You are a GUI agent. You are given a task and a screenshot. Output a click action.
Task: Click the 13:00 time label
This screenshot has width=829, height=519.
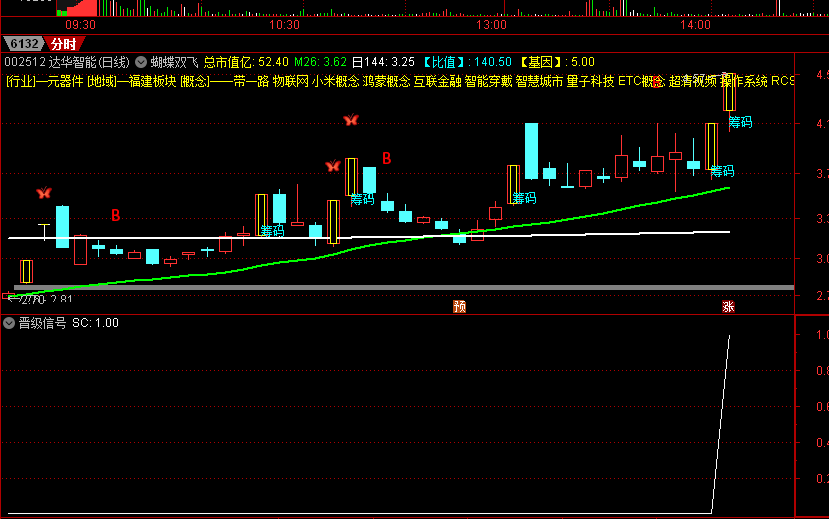pyautogui.click(x=491, y=24)
